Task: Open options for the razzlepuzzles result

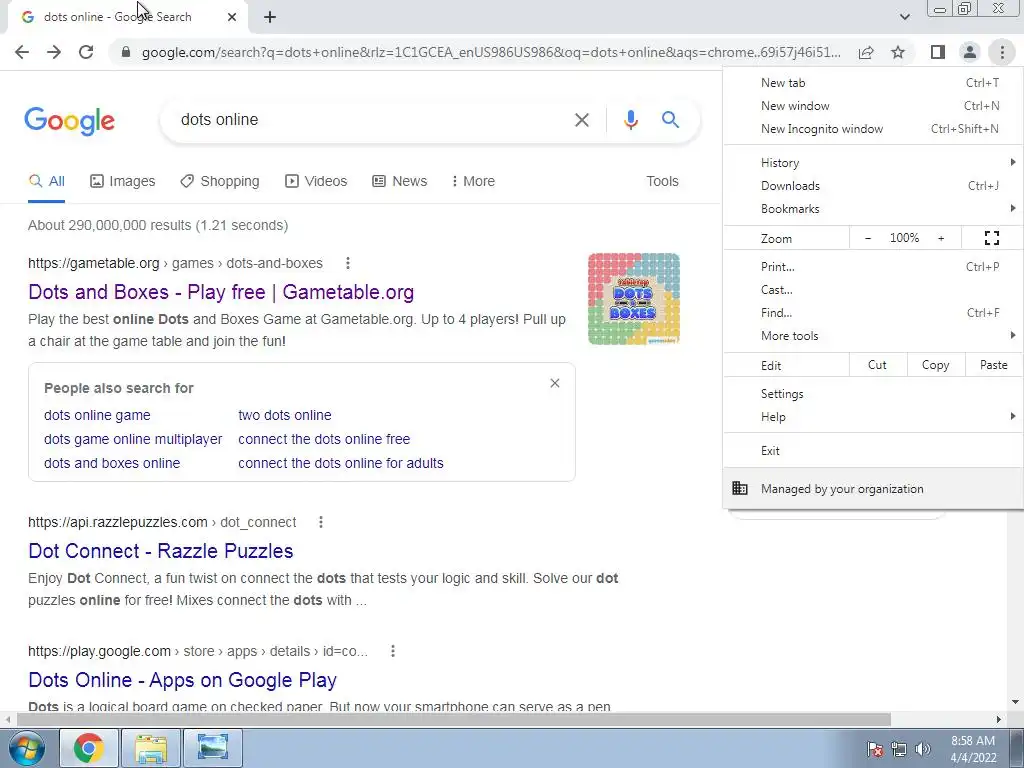Action: coord(321,522)
